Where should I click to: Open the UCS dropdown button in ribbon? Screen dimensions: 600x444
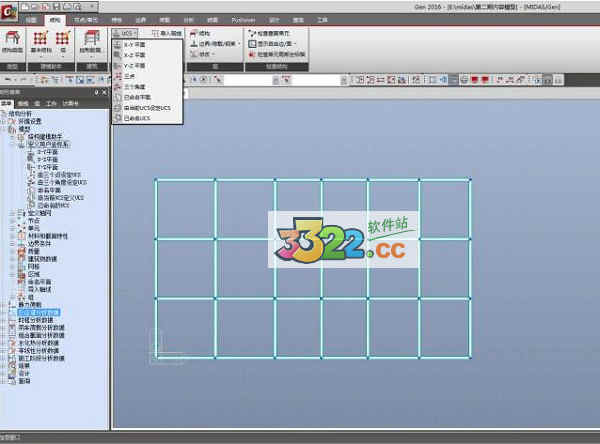click(125, 33)
